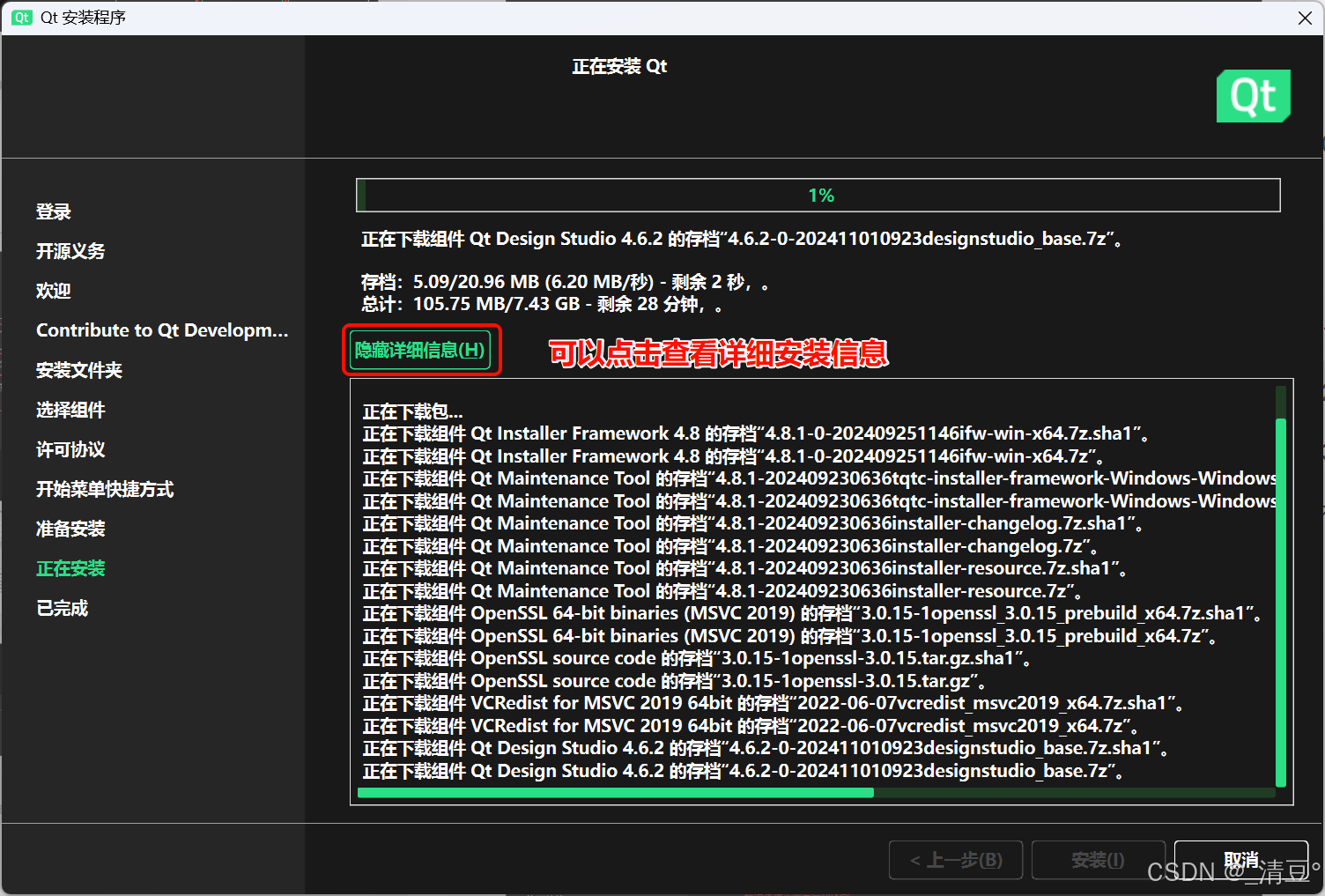Click the 安装(I) install button

pos(1098,860)
